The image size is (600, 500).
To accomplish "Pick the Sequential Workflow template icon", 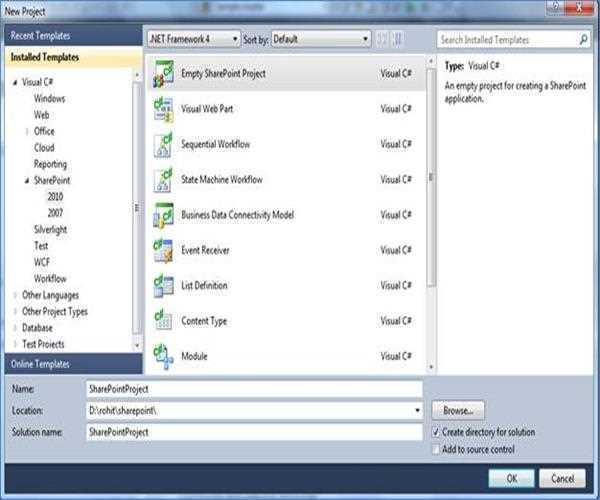I will pyautogui.click(x=163, y=145).
